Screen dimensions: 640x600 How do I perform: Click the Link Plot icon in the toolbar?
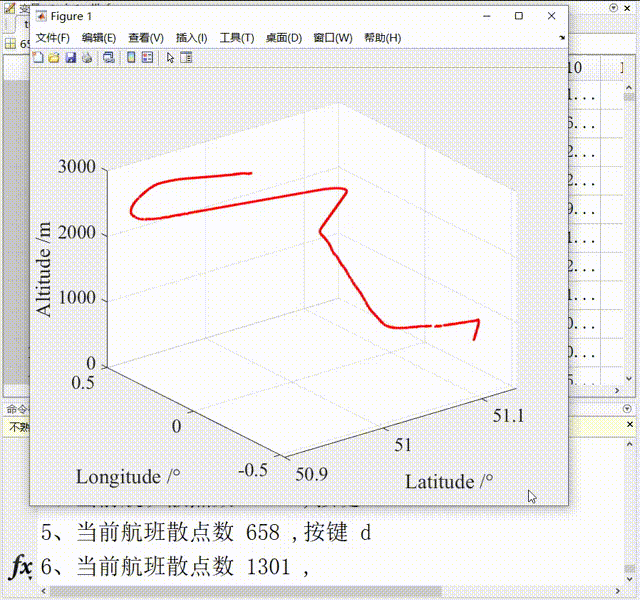click(x=108, y=58)
